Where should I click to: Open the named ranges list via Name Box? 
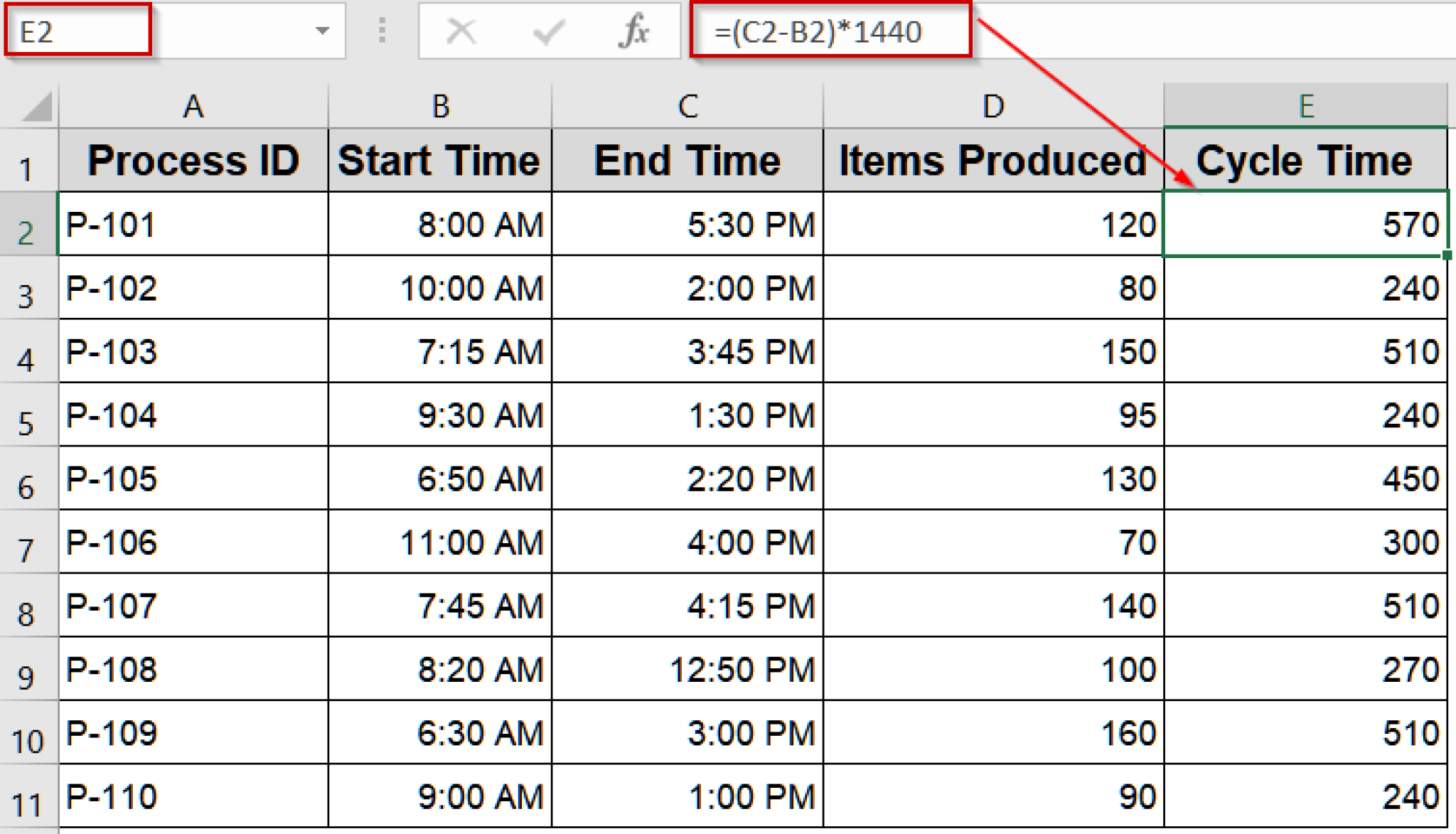click(x=323, y=30)
